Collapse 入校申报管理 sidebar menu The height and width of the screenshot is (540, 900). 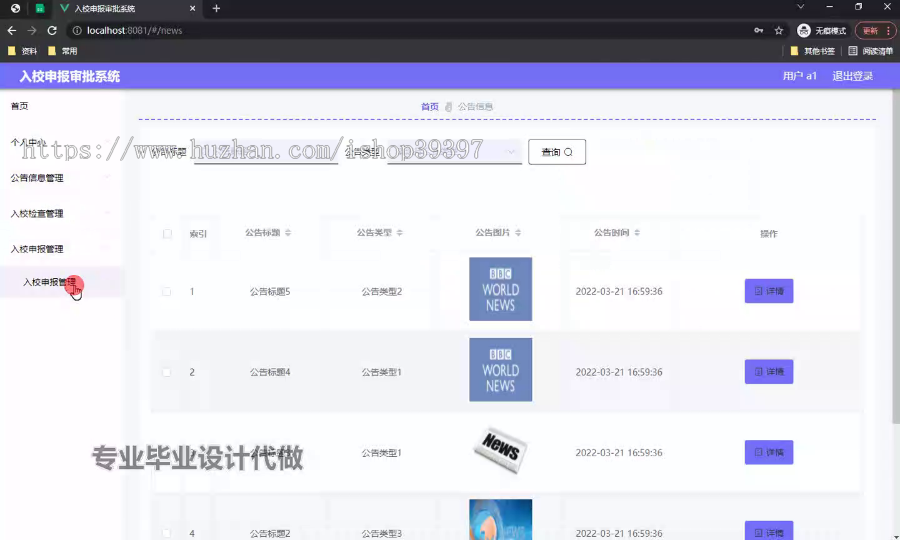tap(61, 249)
